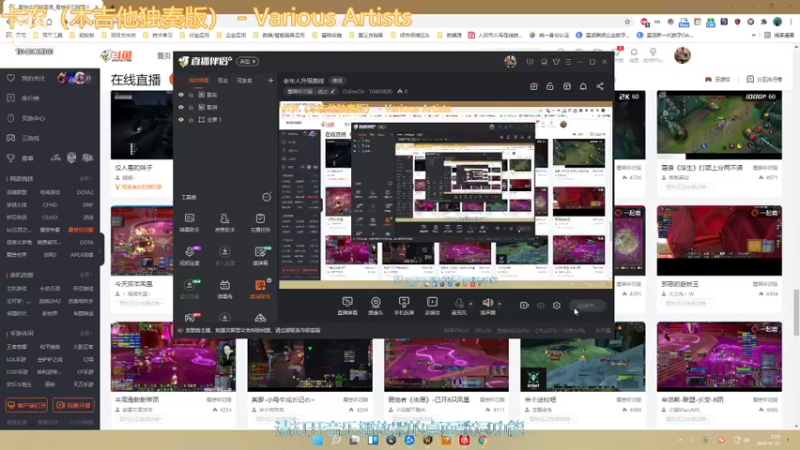The width and height of the screenshot is (800, 450).
Task: Toggle lock on 全屏 1 source
Action: (191, 119)
